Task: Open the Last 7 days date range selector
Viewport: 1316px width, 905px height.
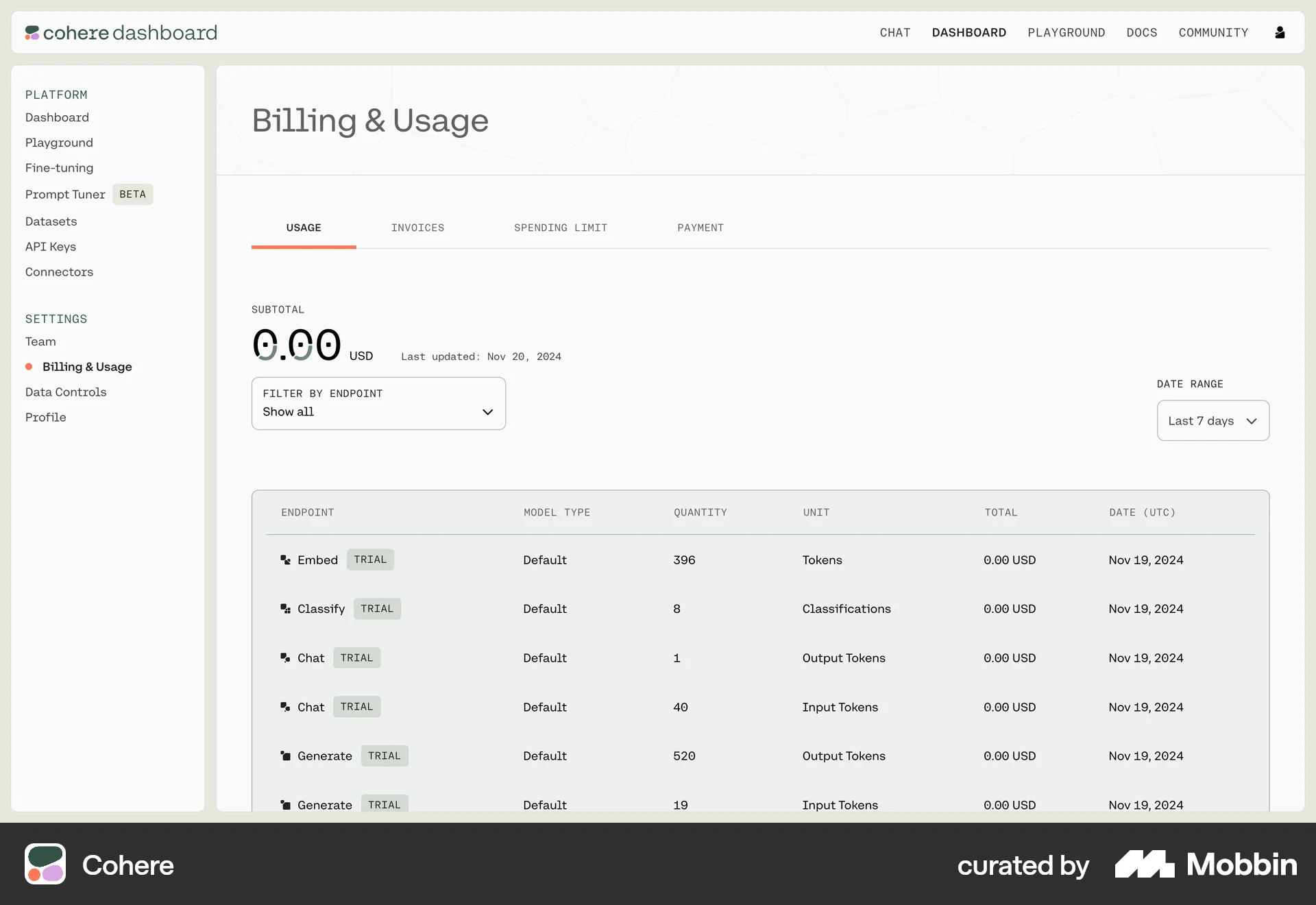Action: pyautogui.click(x=1213, y=420)
